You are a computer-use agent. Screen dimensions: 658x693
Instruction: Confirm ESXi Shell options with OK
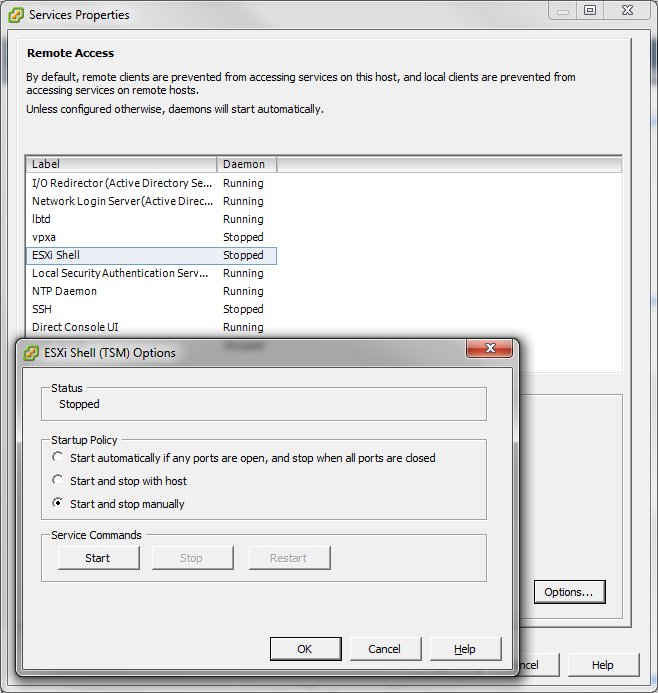305,649
